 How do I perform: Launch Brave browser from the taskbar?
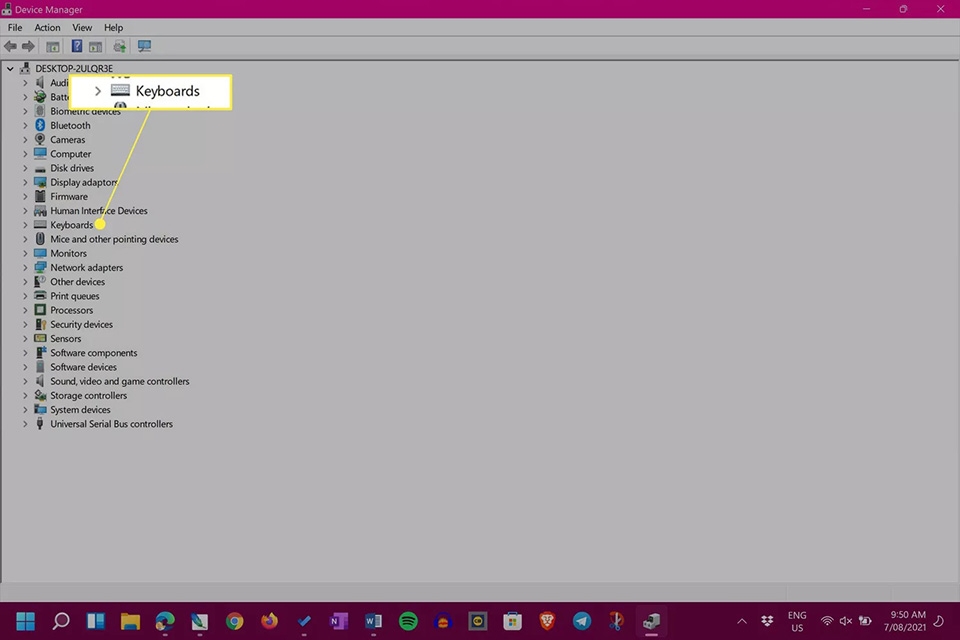[547, 622]
